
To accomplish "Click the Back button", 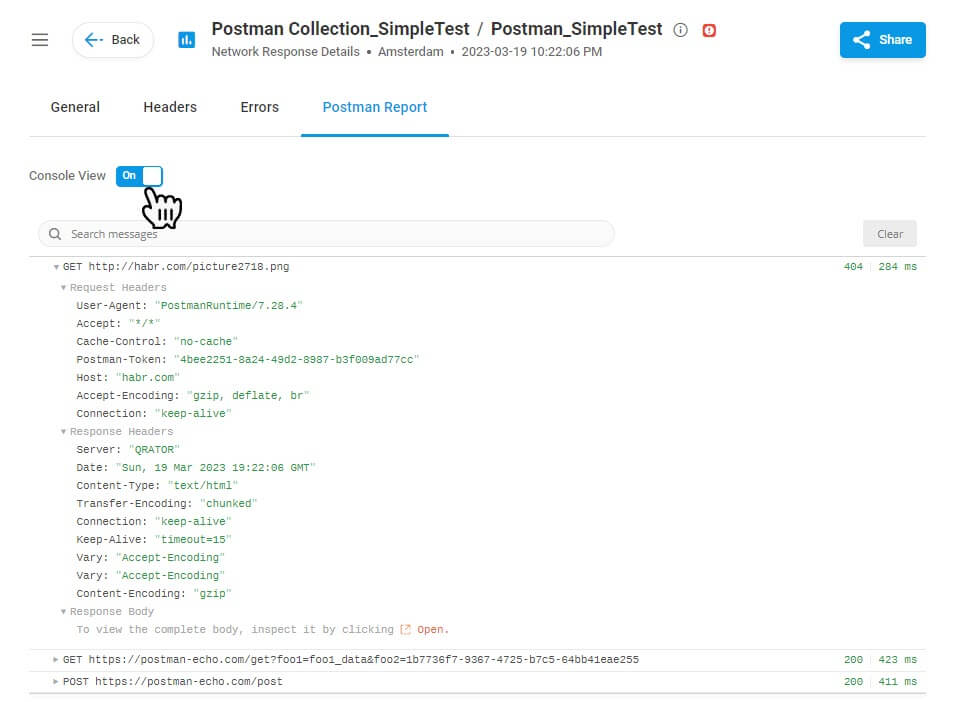I will [113, 40].
